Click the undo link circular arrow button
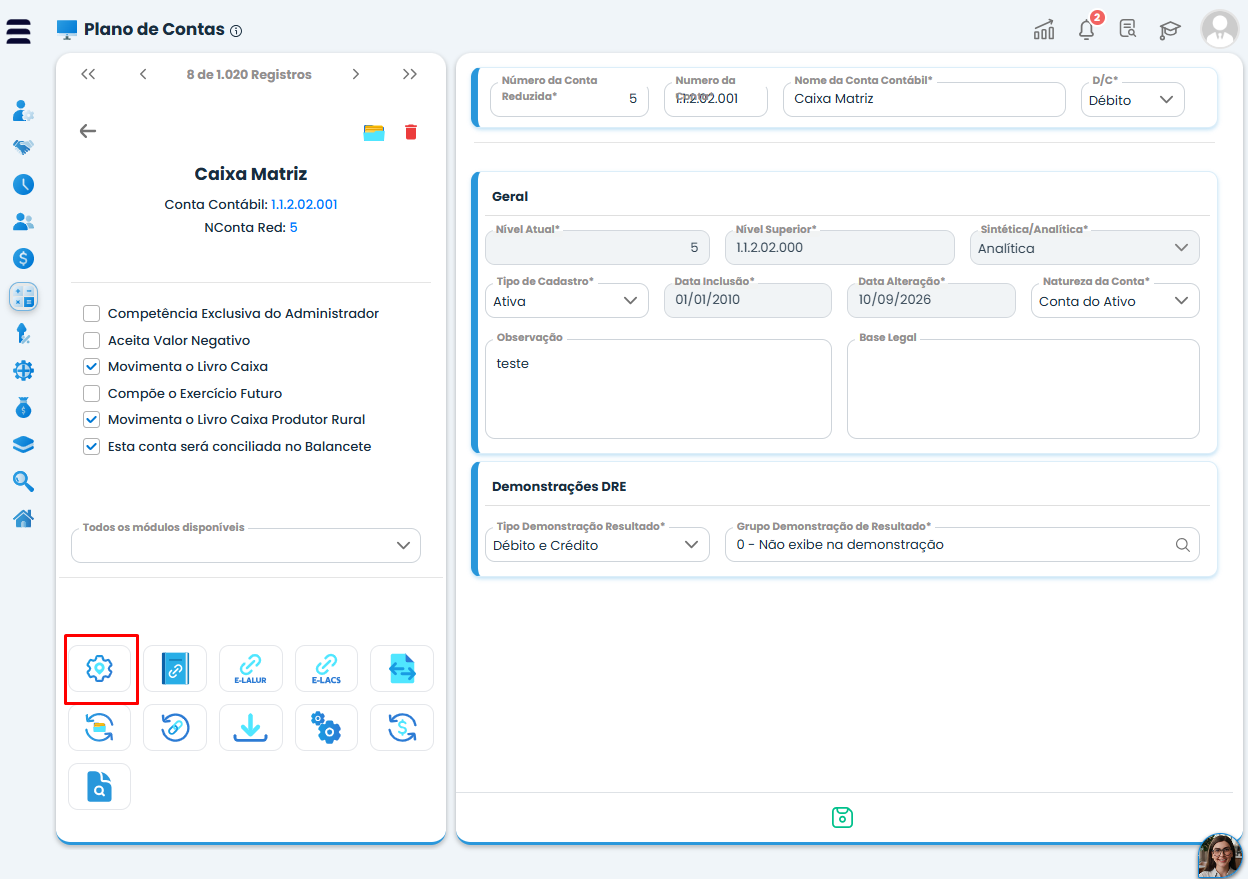1248x879 pixels. (x=175, y=727)
